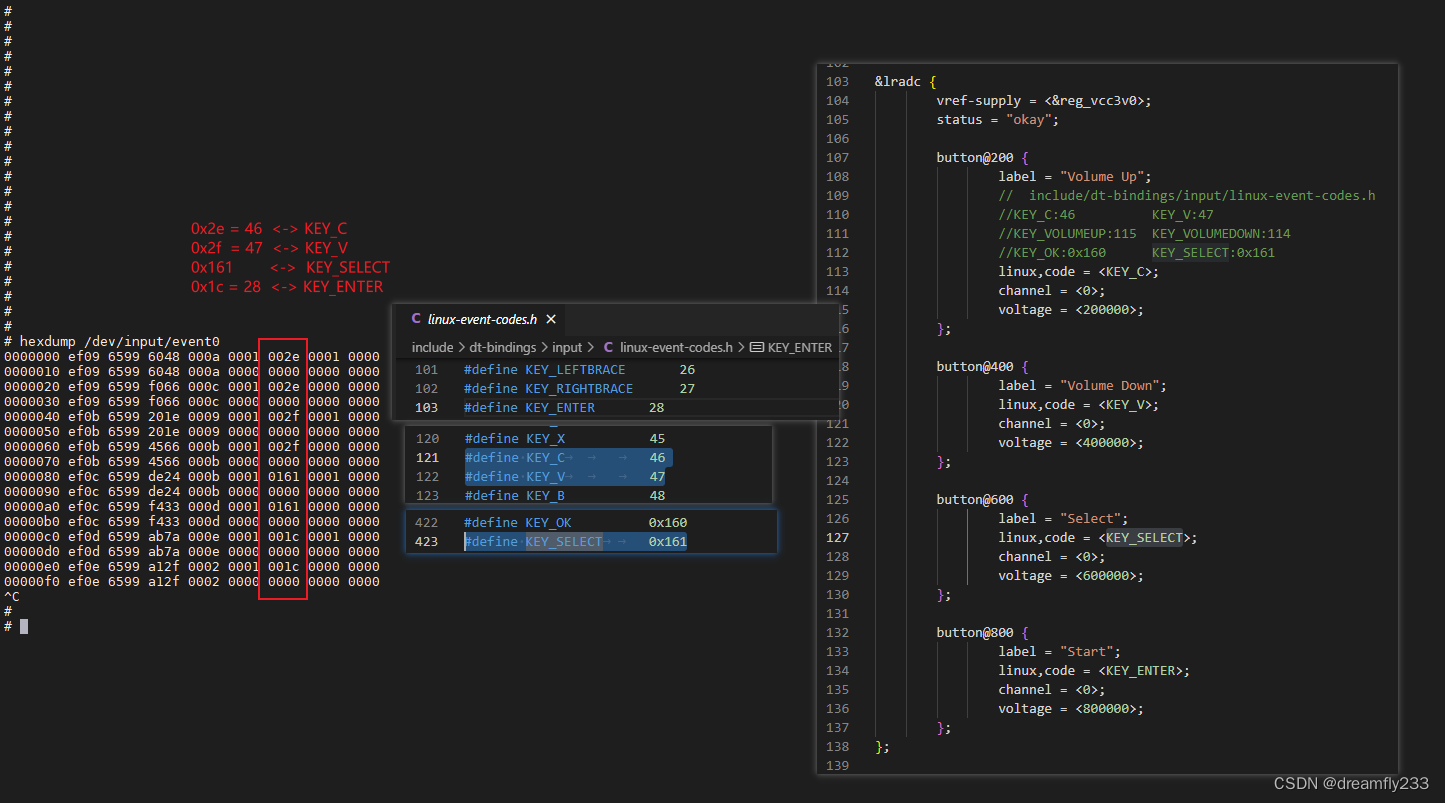1445x803 pixels.
Task: Click the hexdump row starting with 00000c0
Action: (x=192, y=536)
